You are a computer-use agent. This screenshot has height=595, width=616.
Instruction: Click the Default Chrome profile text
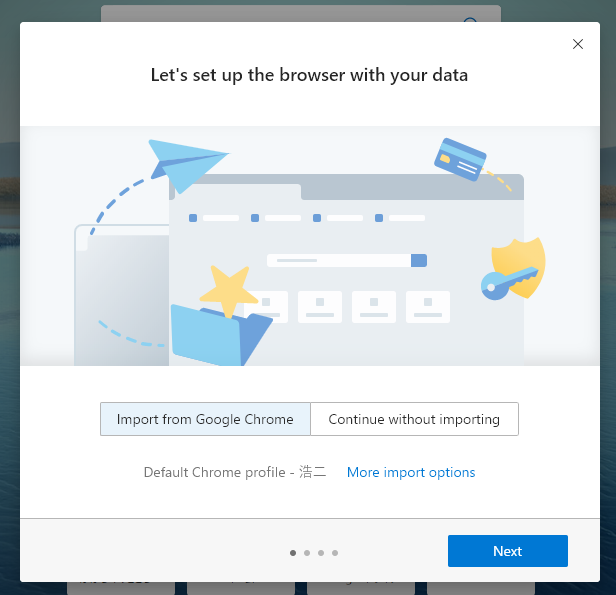pos(235,472)
